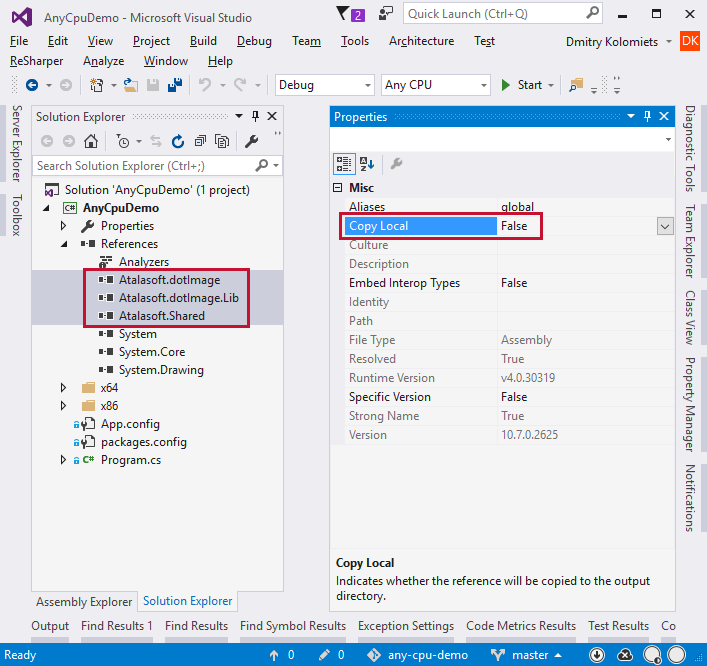
Task: Switch to the Assembly Explorer tab
Action: 84,602
